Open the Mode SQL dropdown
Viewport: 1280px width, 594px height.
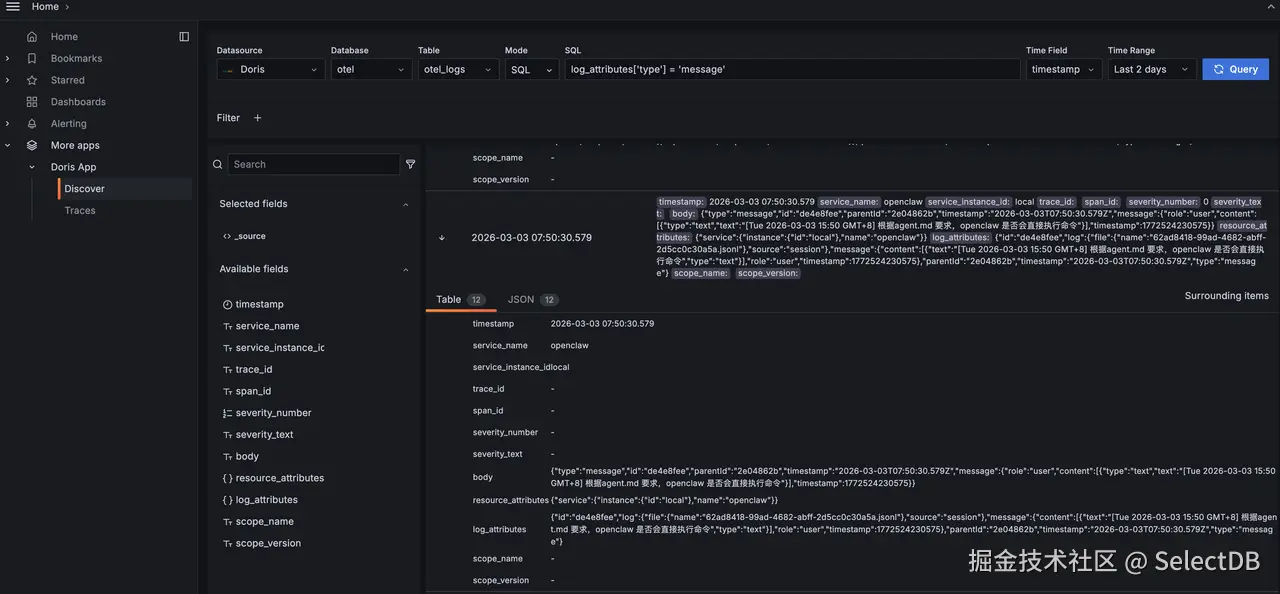coord(532,69)
